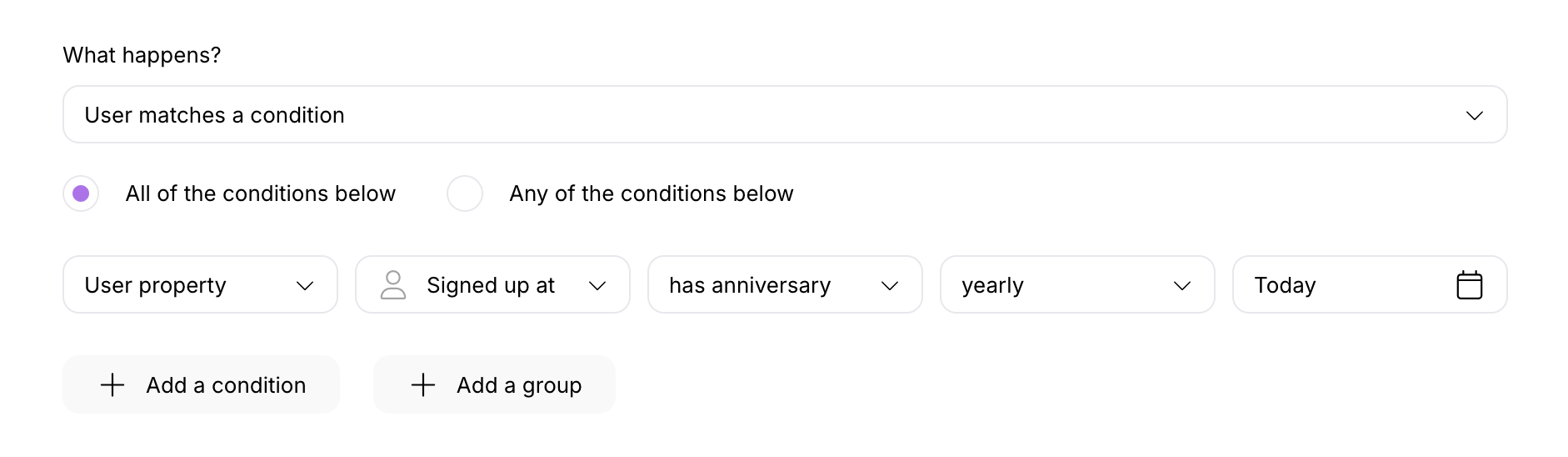
Task: Click the chevron arrow in the User property dropdown
Action: tap(305, 286)
